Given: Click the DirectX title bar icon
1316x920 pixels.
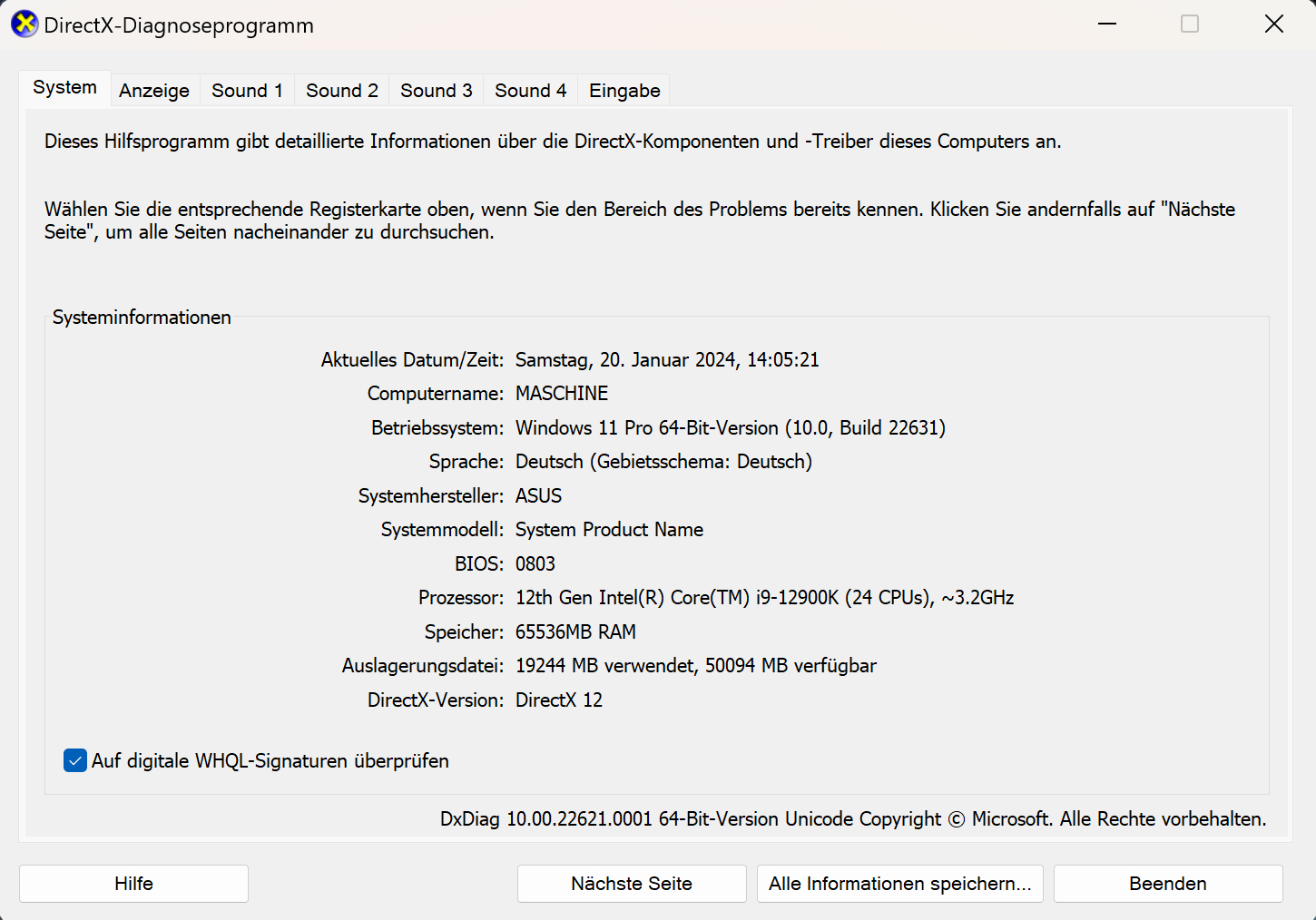Looking at the screenshot, I should point(25,24).
